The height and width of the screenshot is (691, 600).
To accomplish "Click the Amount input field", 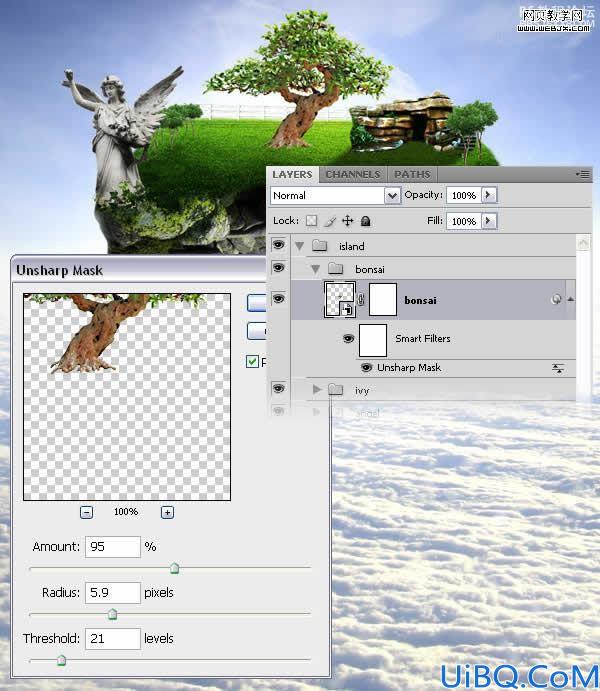I will (113, 547).
